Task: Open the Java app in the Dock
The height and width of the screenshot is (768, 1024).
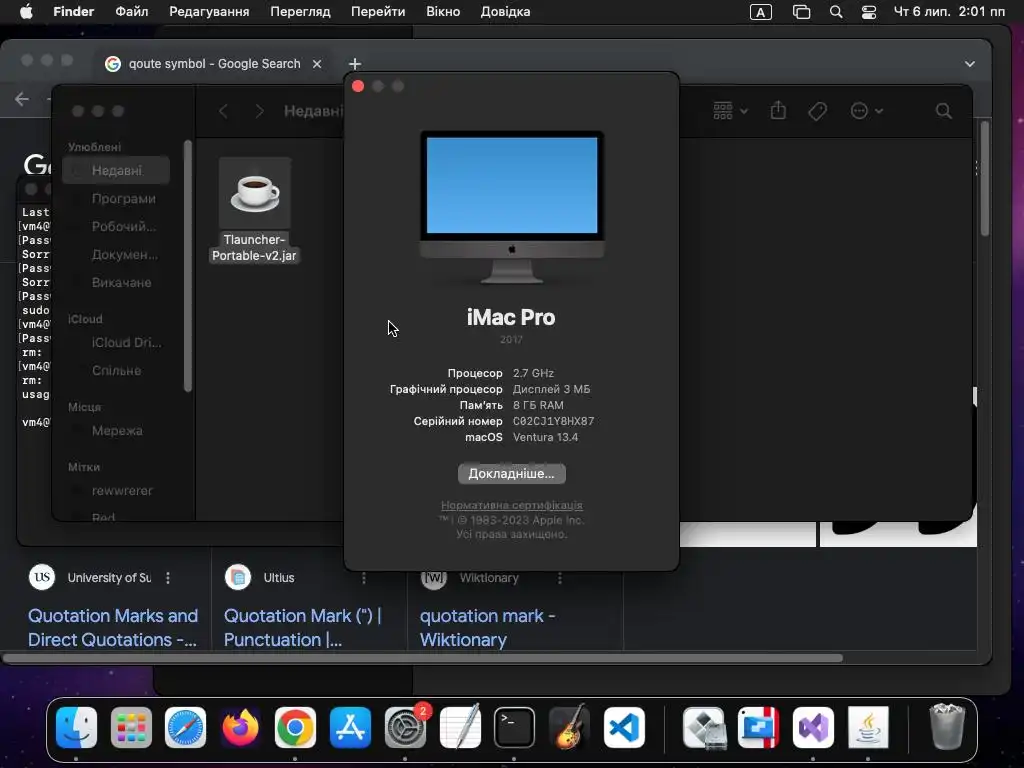Action: (x=869, y=727)
